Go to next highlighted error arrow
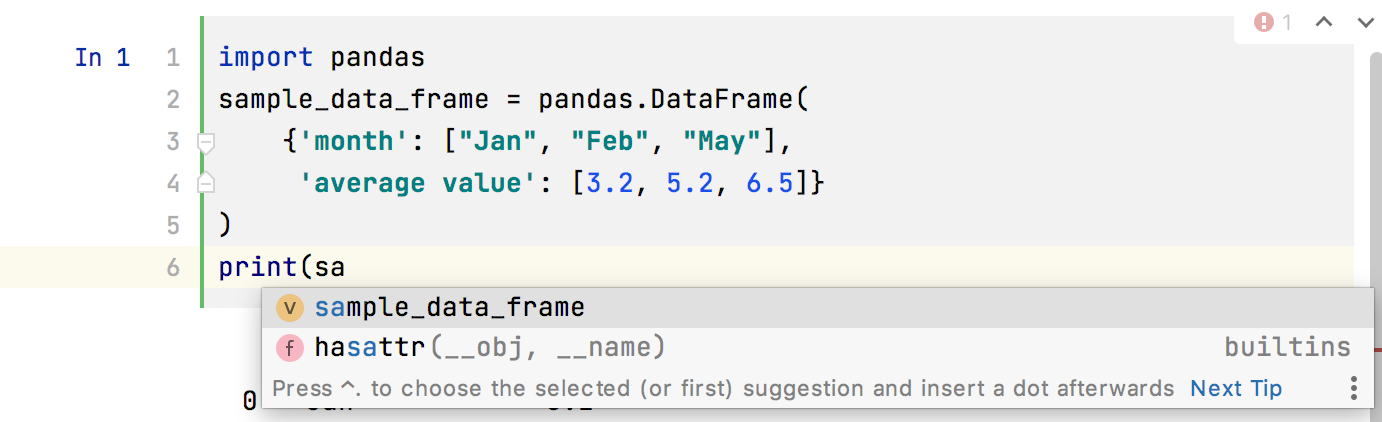The width and height of the screenshot is (1382, 422). tap(1365, 22)
